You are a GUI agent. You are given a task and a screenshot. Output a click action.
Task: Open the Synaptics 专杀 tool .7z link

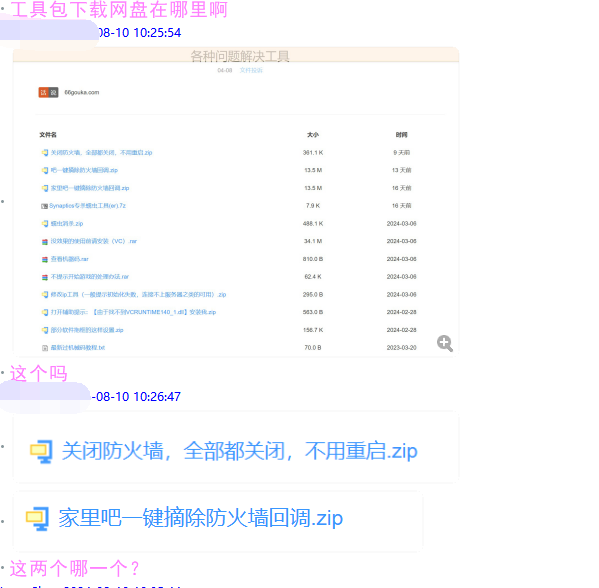(87, 206)
